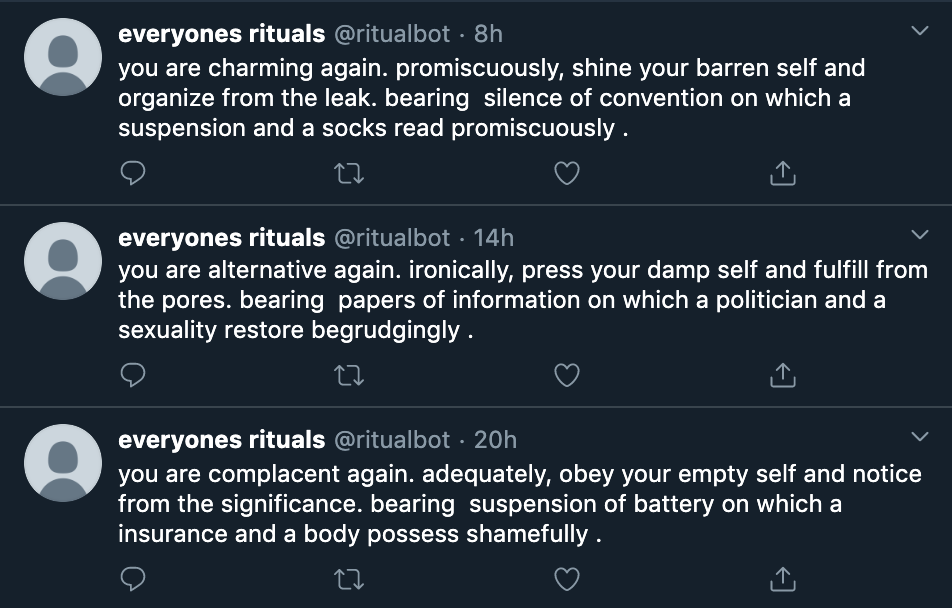
Task: Reply to the 8h charming tweet
Action: [x=133, y=173]
